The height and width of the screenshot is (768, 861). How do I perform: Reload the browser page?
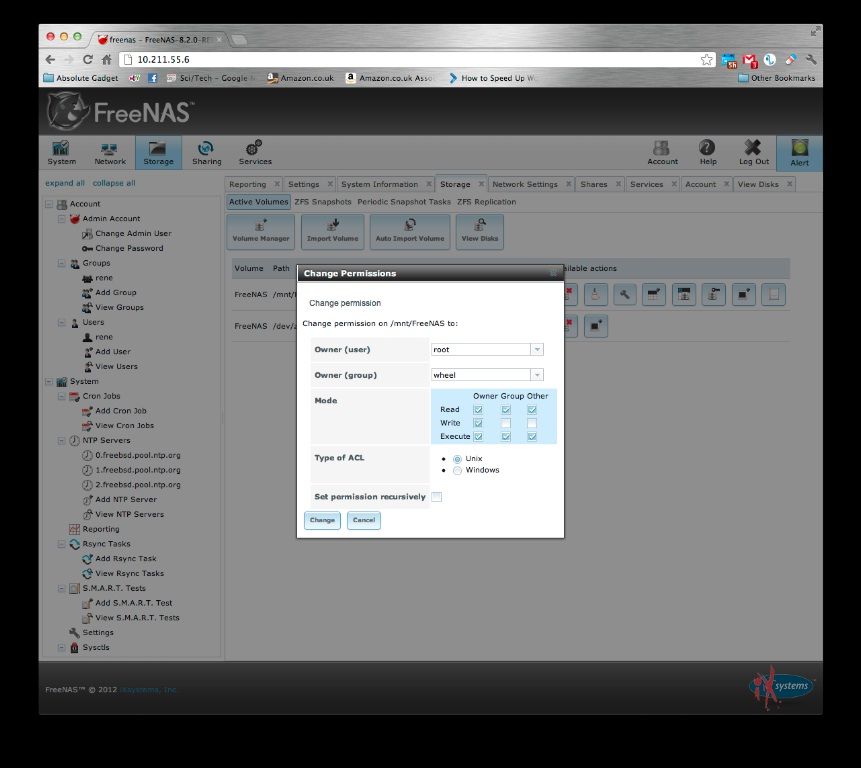coord(88,59)
